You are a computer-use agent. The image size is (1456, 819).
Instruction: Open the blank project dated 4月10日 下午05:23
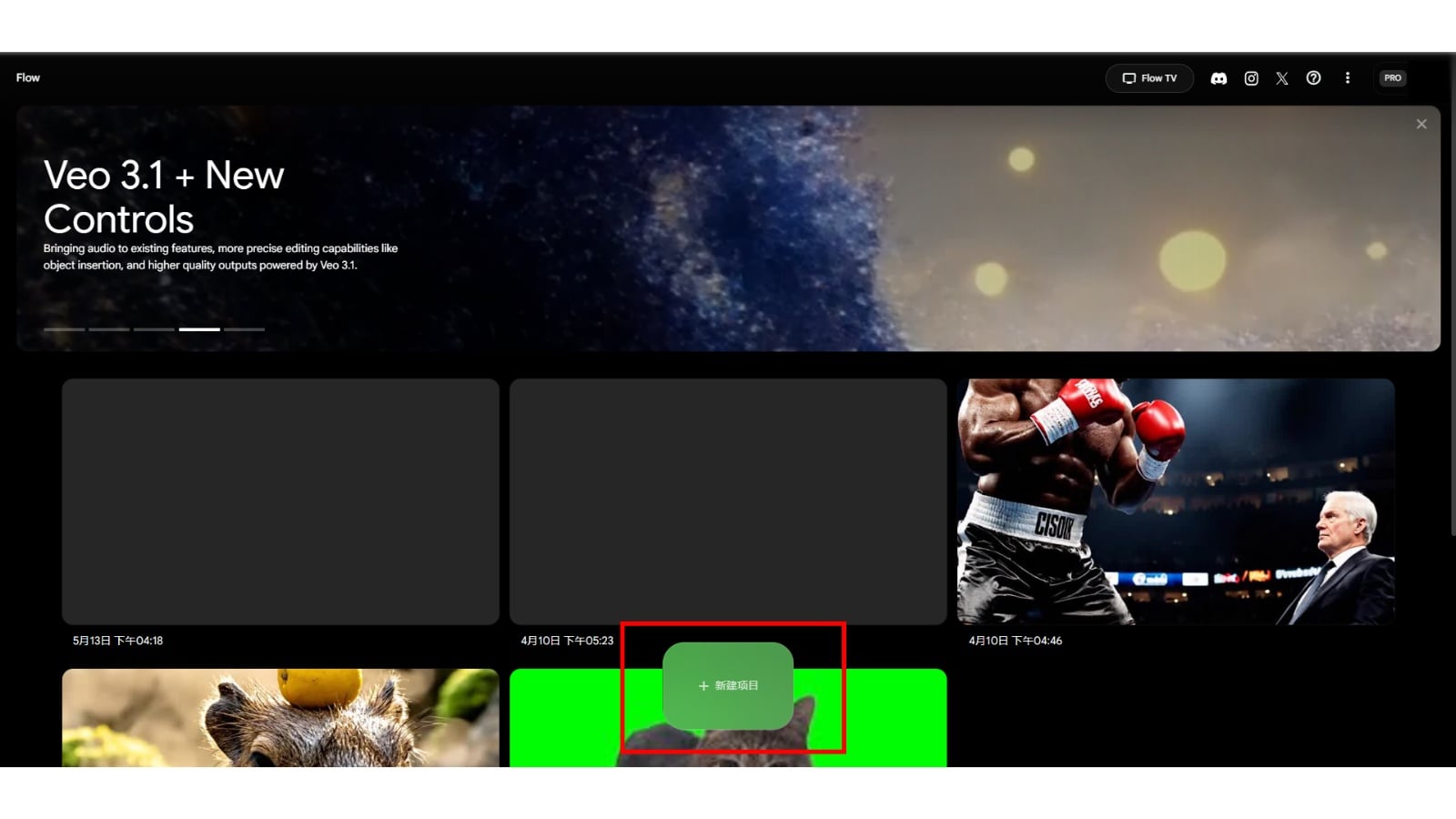coord(728,501)
